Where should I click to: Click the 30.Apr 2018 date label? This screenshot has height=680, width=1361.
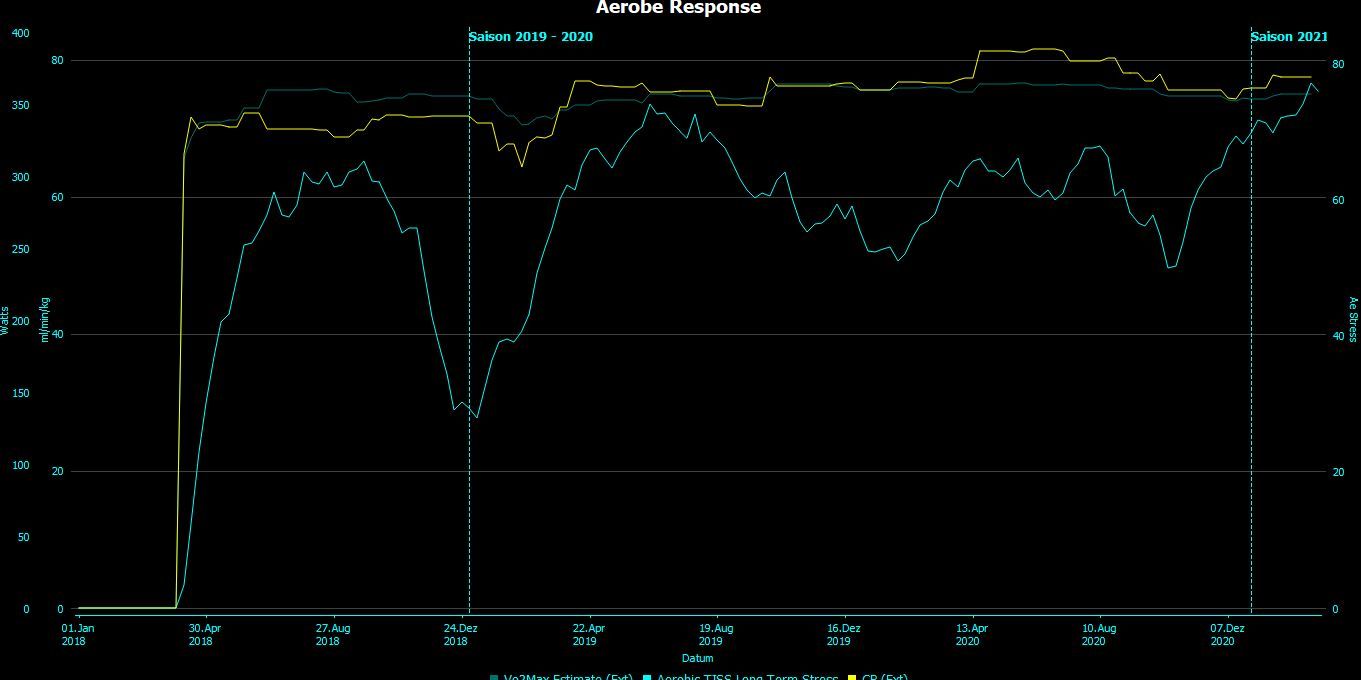205,635
